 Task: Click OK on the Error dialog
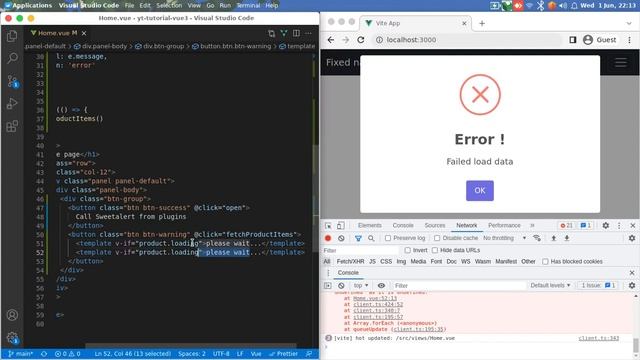tap(480, 191)
